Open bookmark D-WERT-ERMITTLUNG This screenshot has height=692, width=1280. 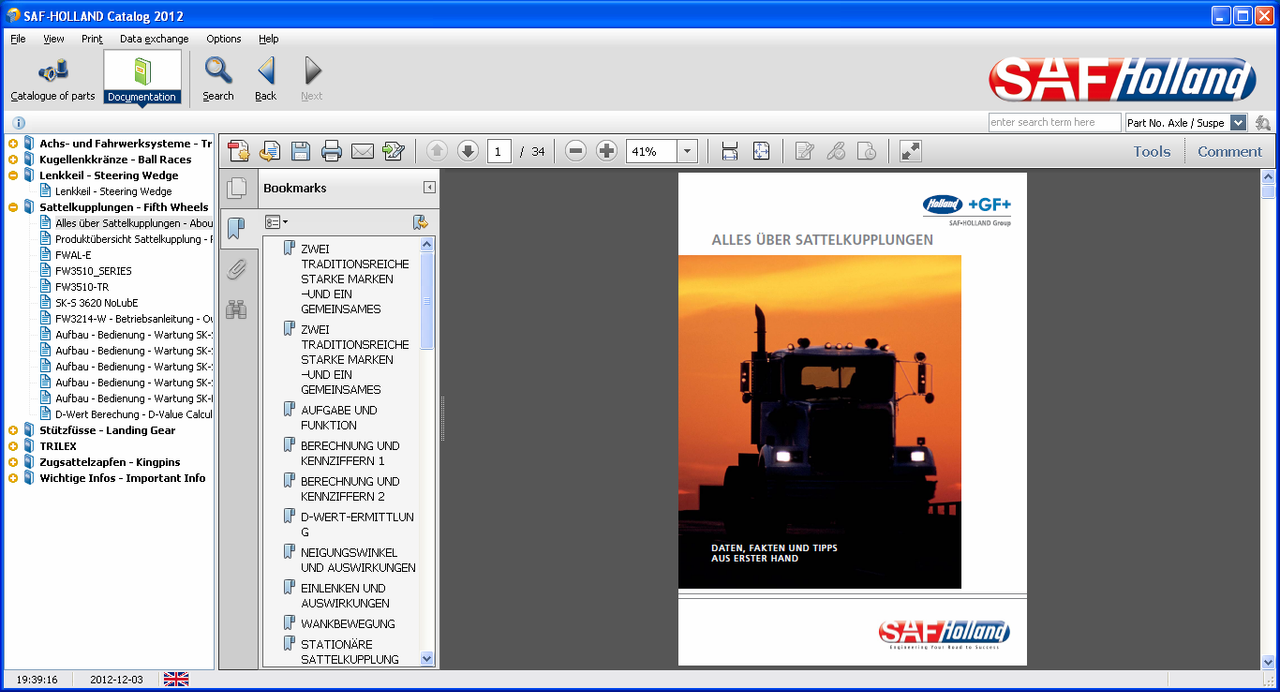point(357,524)
